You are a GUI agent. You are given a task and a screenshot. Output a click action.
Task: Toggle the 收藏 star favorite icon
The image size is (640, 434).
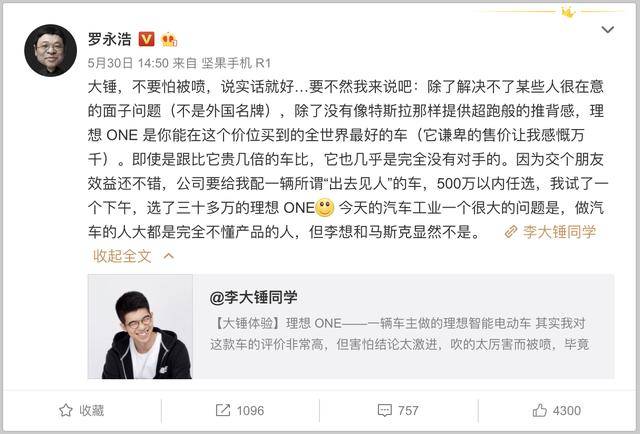[x=66, y=410]
